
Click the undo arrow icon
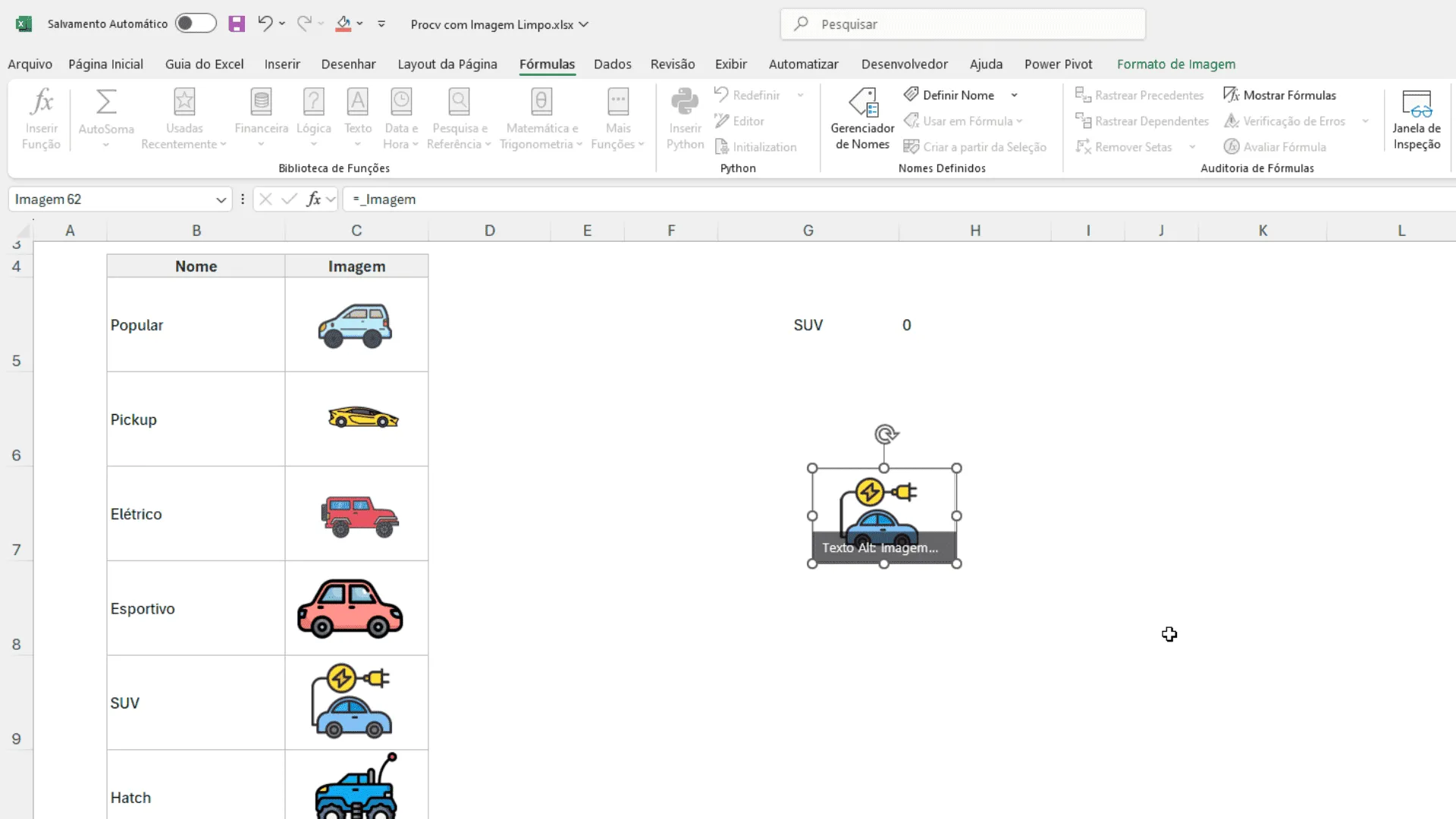[265, 24]
